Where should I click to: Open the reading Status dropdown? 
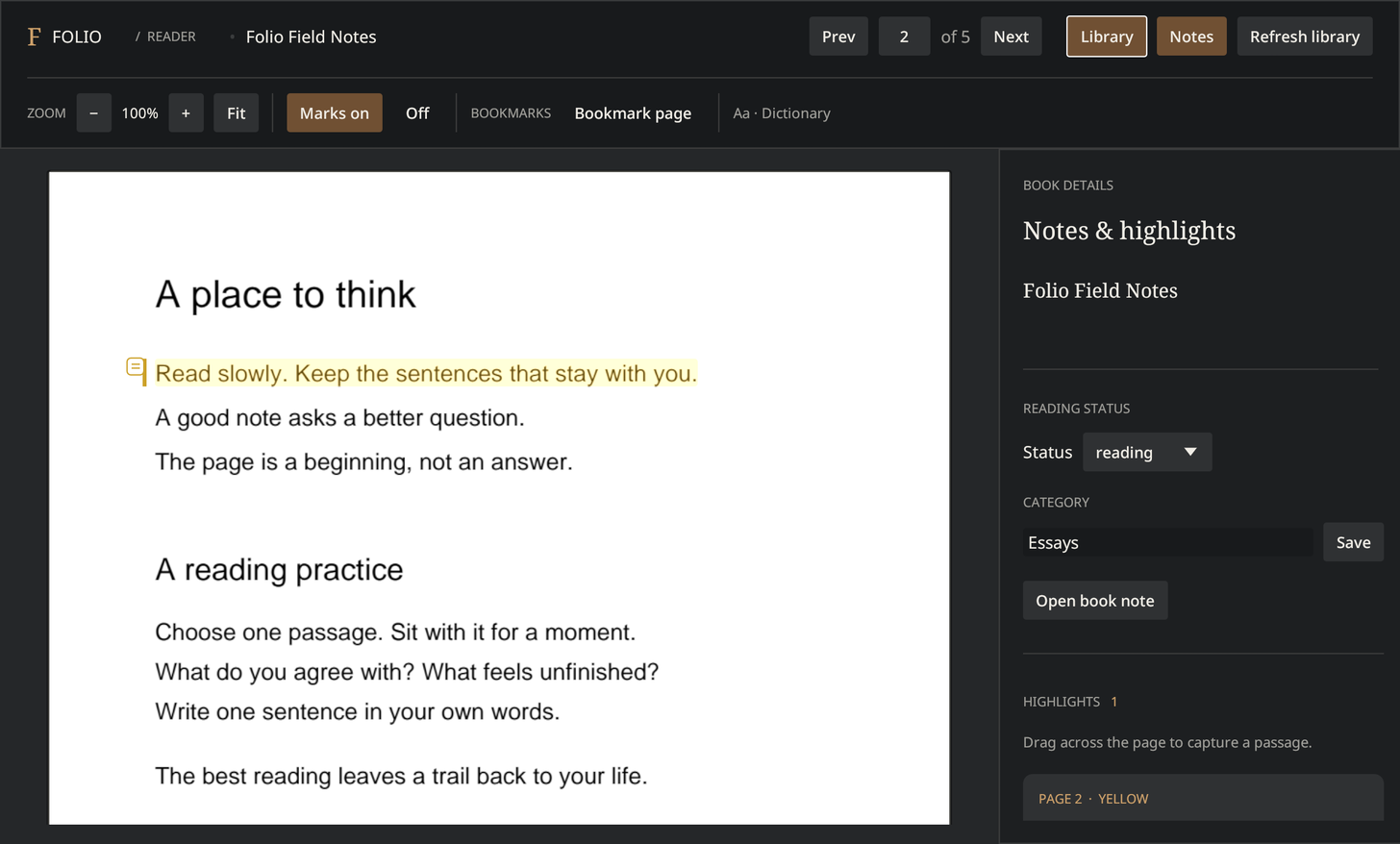click(x=1147, y=452)
